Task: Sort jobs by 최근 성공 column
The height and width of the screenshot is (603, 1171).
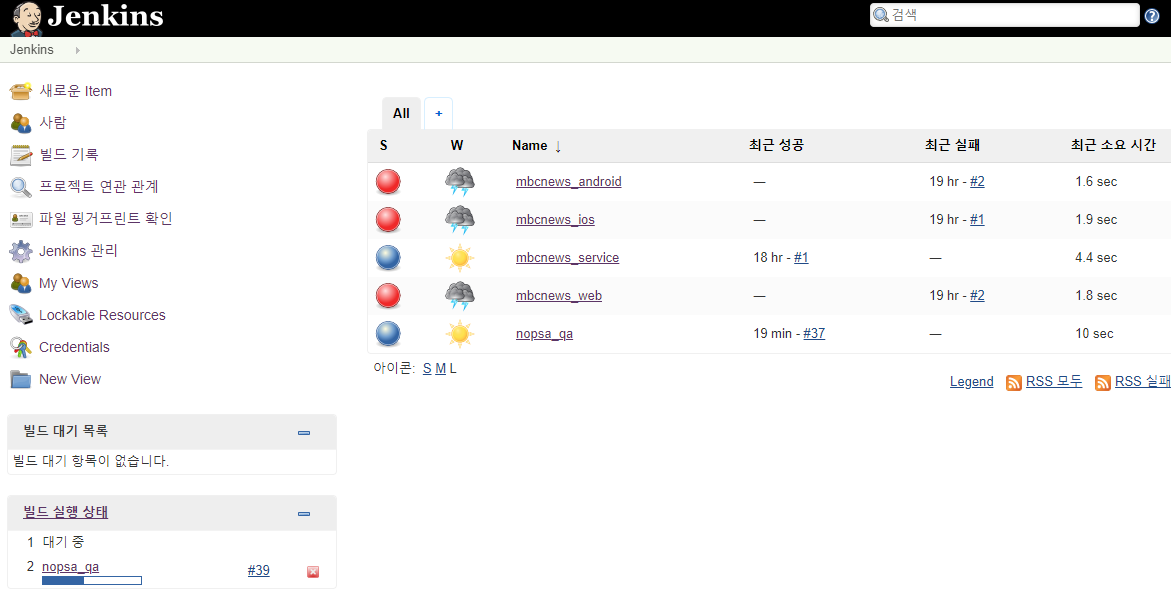Action: [x=776, y=146]
